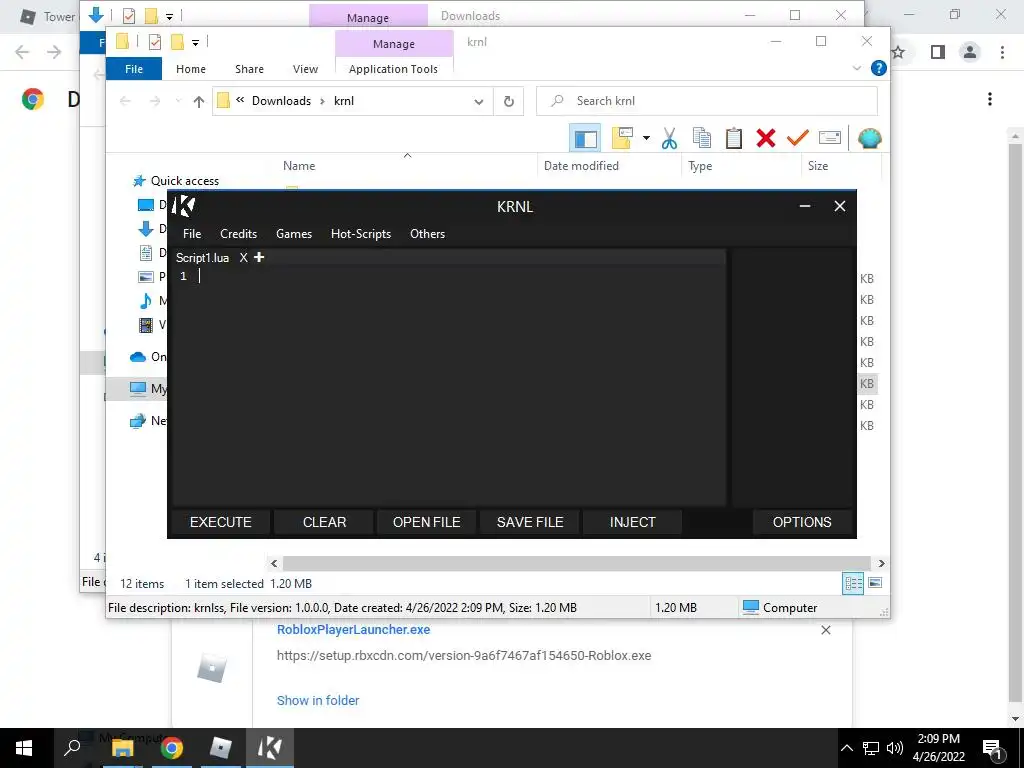This screenshot has height=768, width=1024.
Task: Go up one folder level
Action: [199, 101]
